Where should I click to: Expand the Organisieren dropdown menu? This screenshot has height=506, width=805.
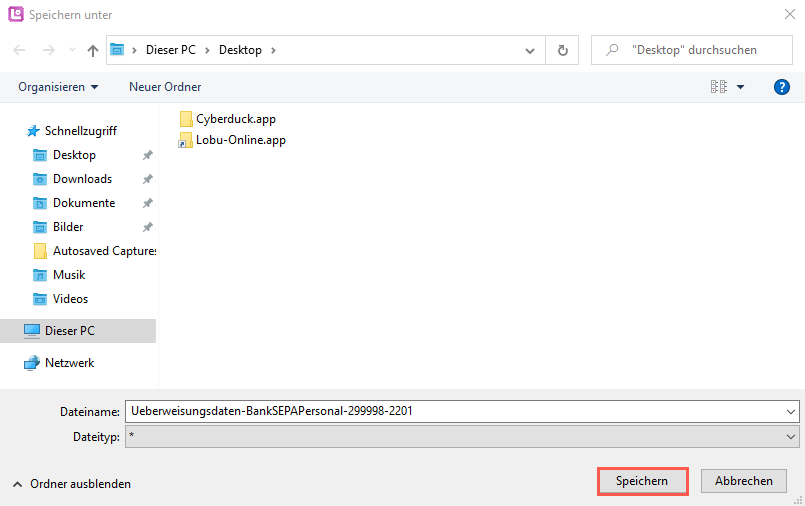click(x=58, y=87)
